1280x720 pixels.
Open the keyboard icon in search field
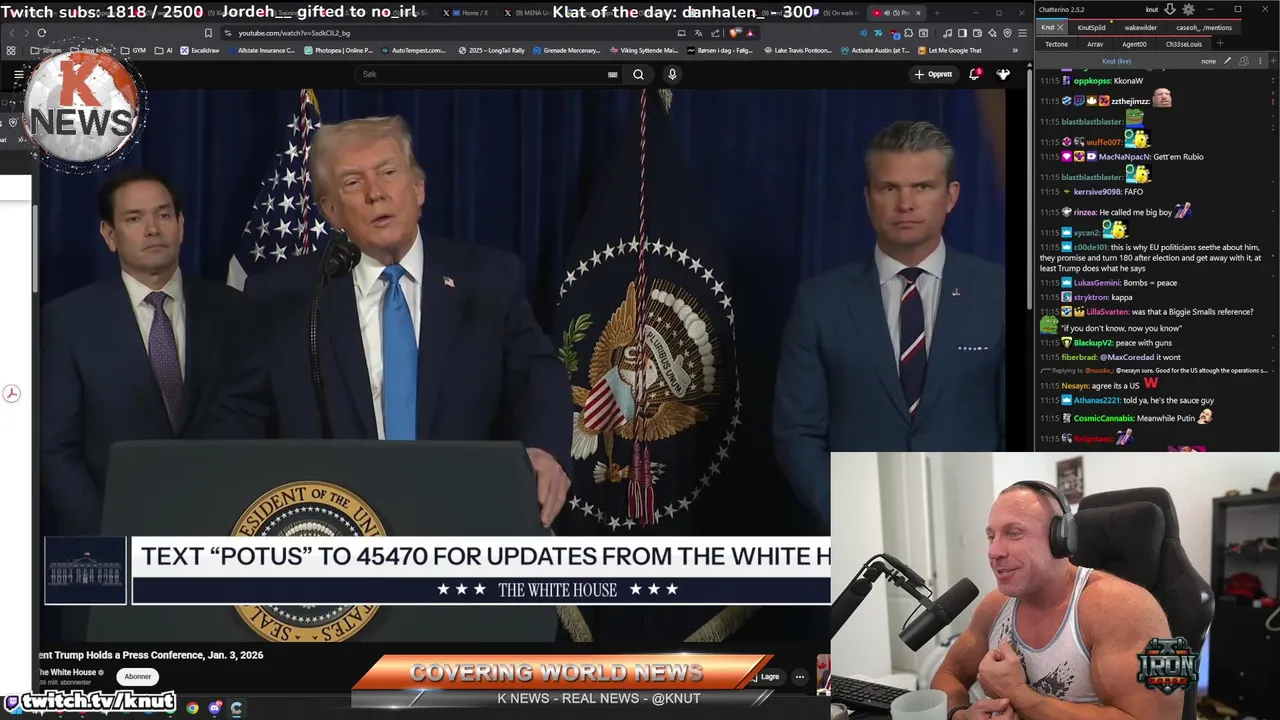612,74
